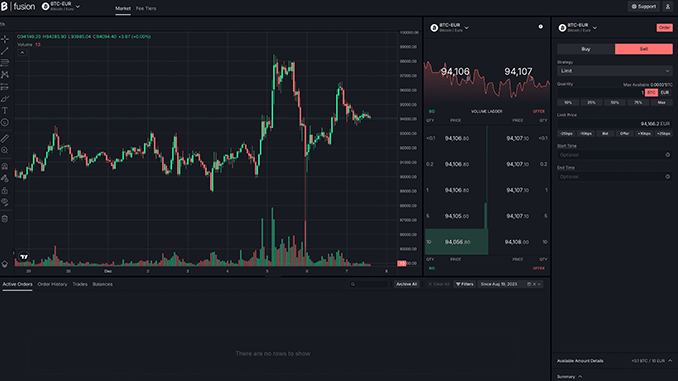Set limit price to Bid
The image size is (678, 381).
tap(605, 134)
